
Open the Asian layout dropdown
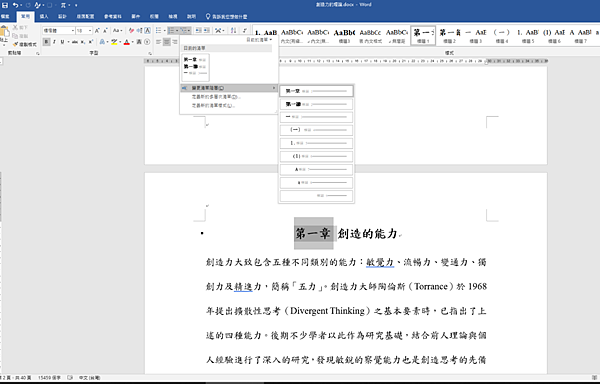[x=219, y=31]
